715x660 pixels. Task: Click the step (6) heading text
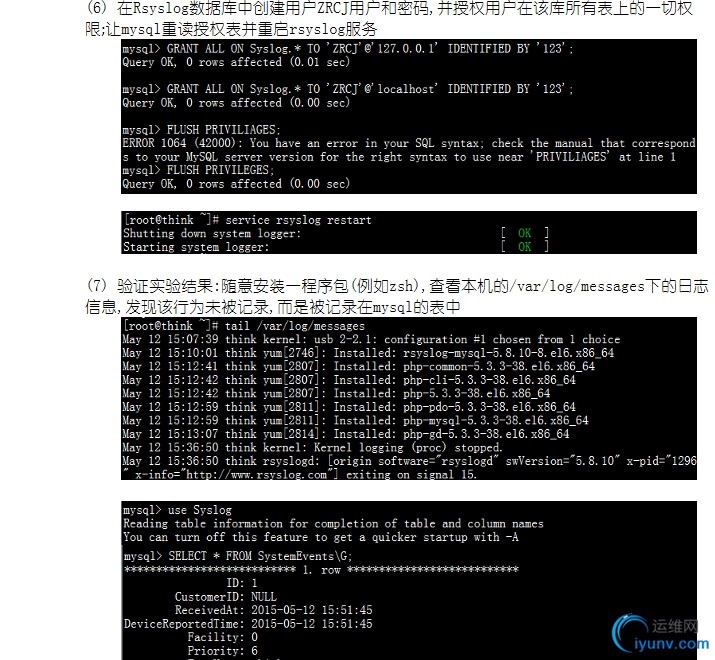coord(389,19)
